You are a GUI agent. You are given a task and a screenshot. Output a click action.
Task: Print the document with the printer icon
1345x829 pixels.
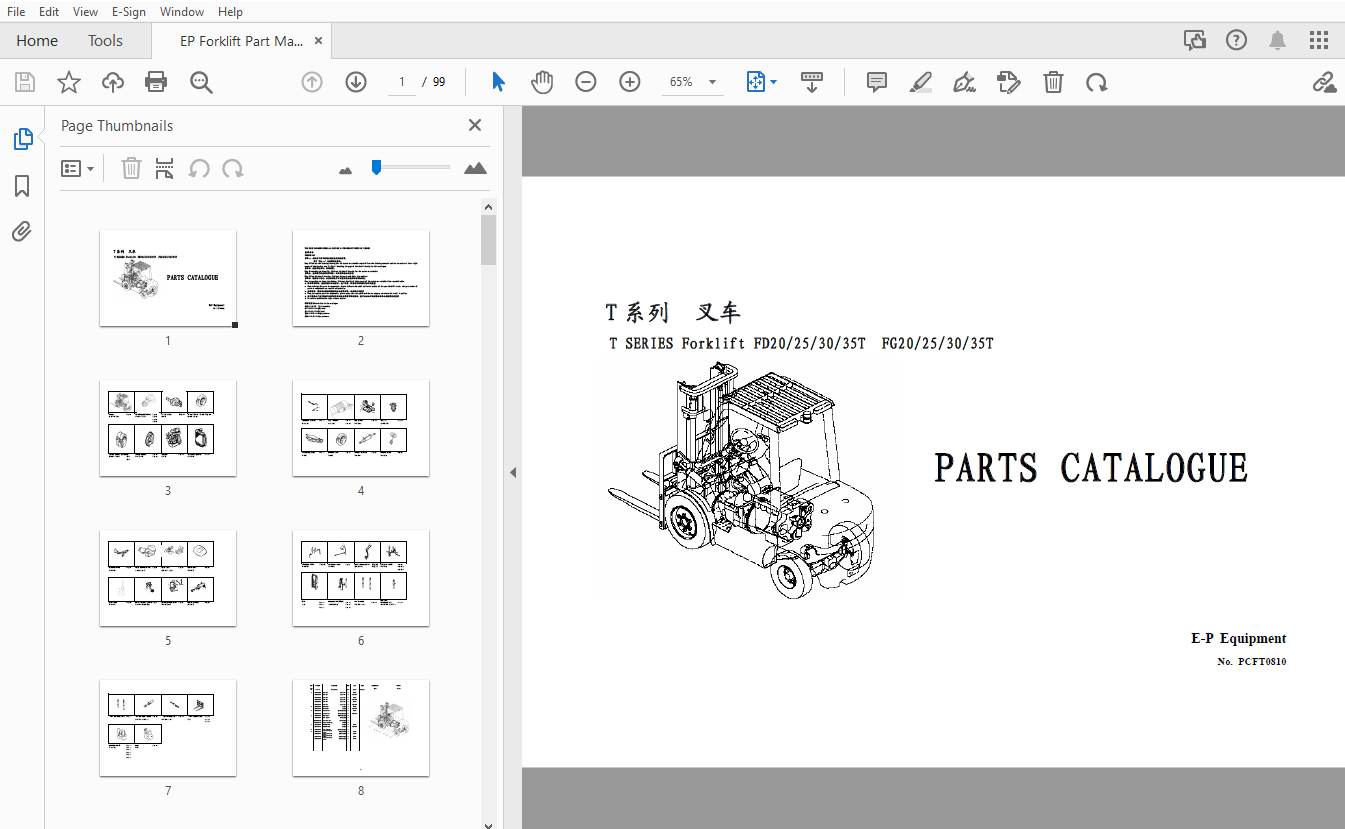(x=156, y=82)
